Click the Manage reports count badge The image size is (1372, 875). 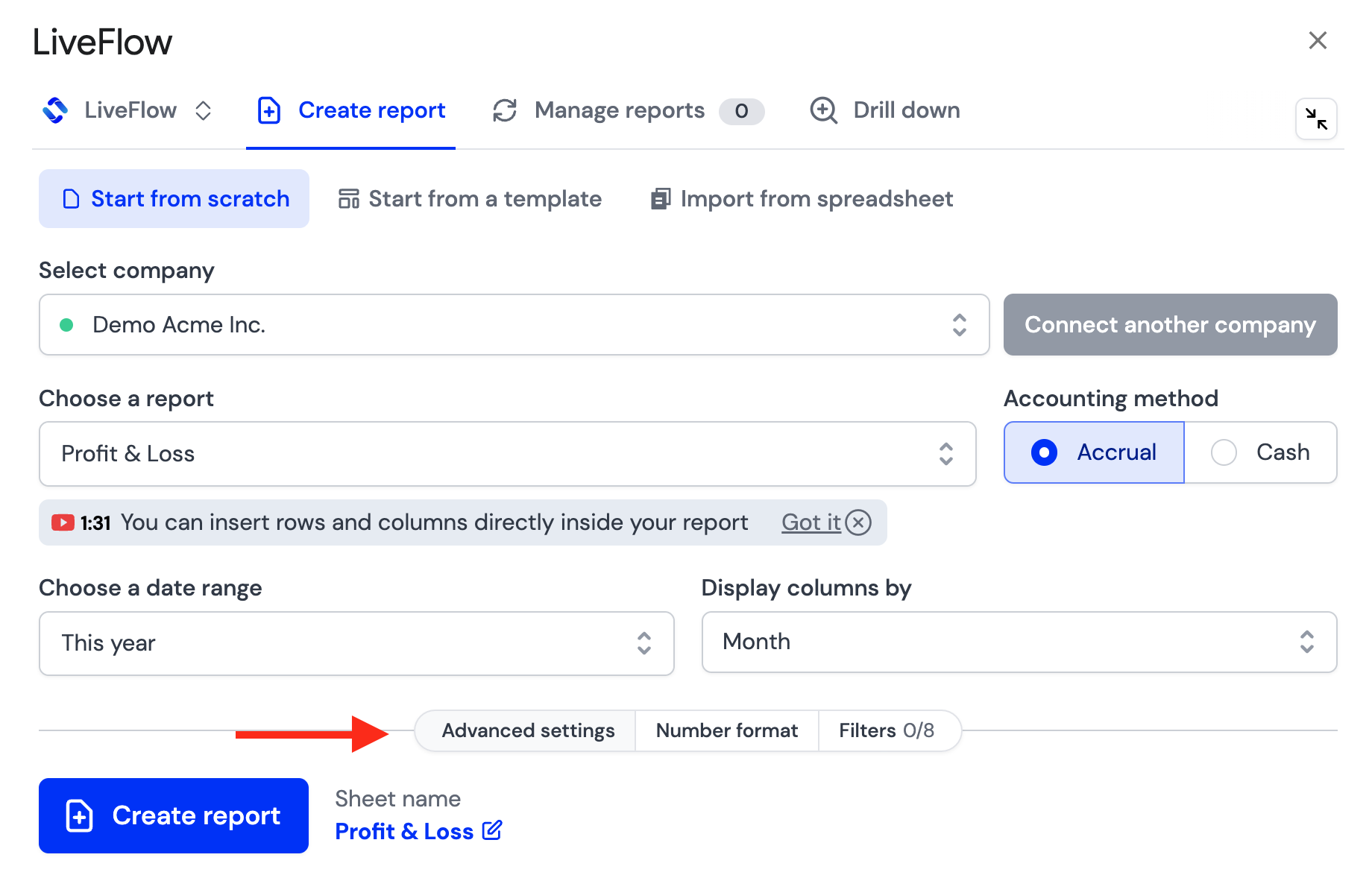pos(741,111)
